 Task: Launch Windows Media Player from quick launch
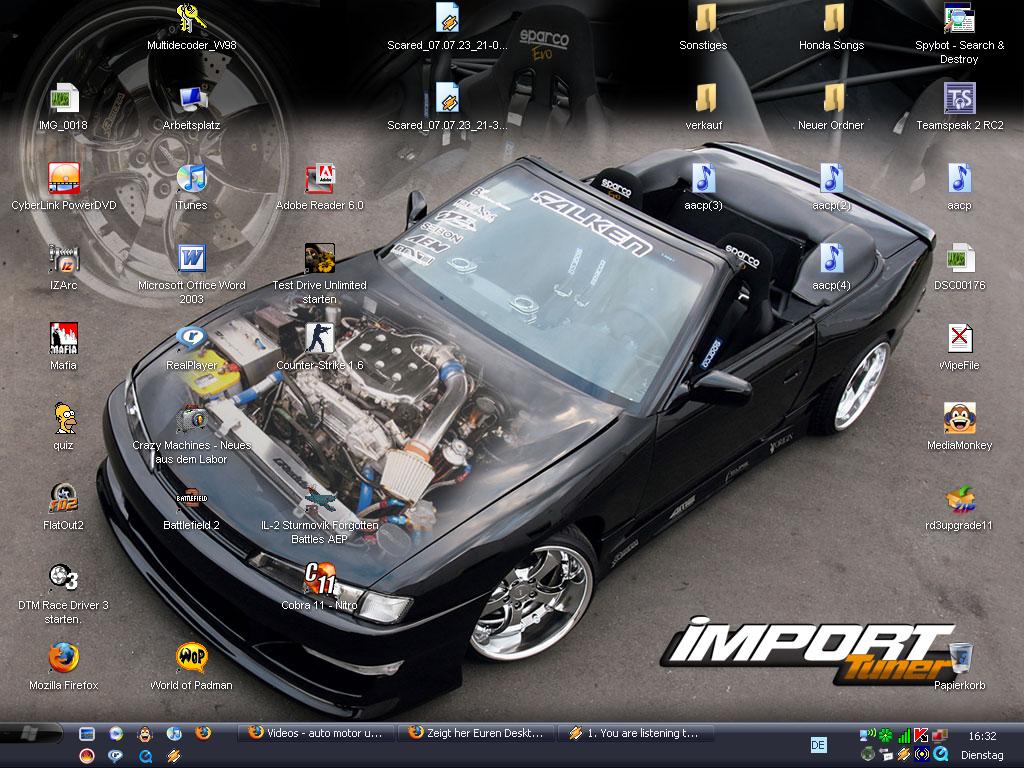click(x=116, y=733)
